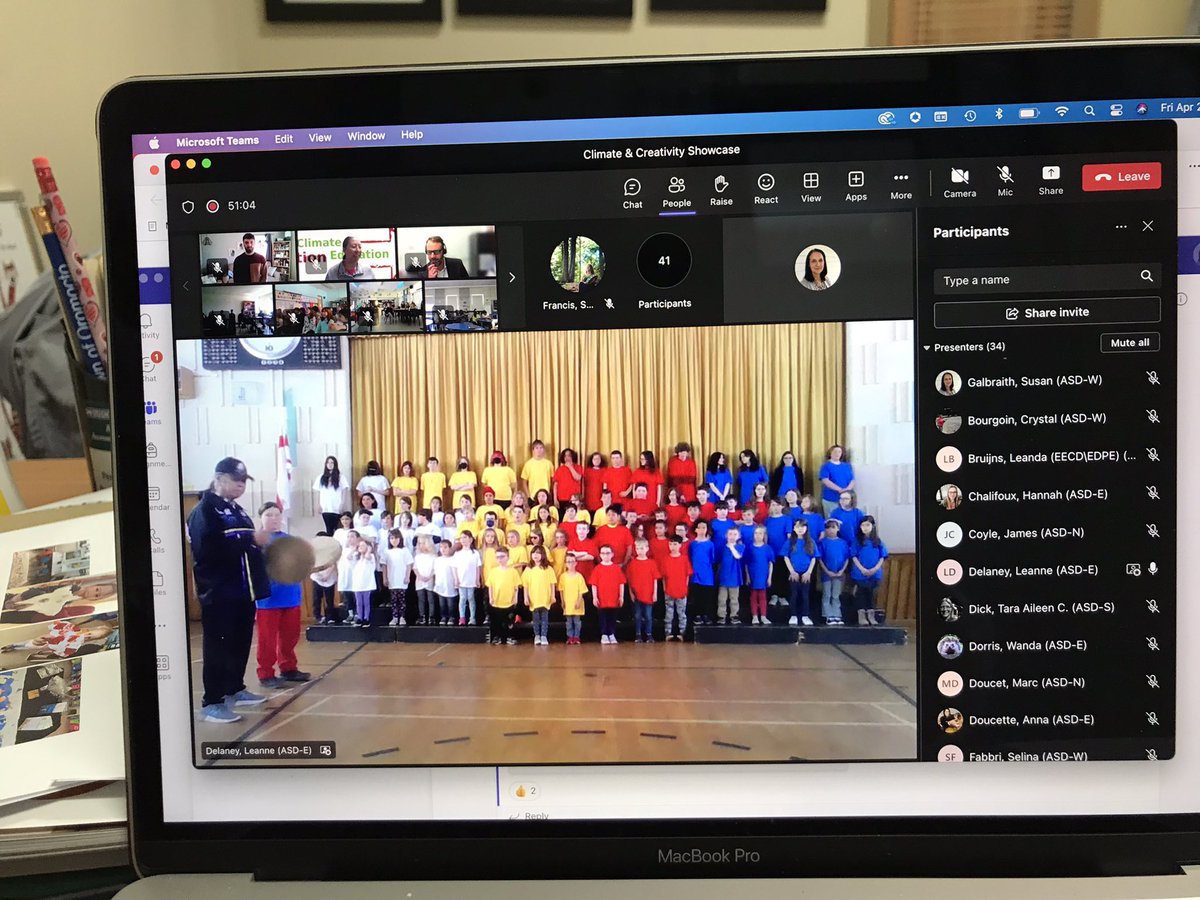Open the Apple menu
Viewport: 1200px width, 900px height.
tap(153, 143)
